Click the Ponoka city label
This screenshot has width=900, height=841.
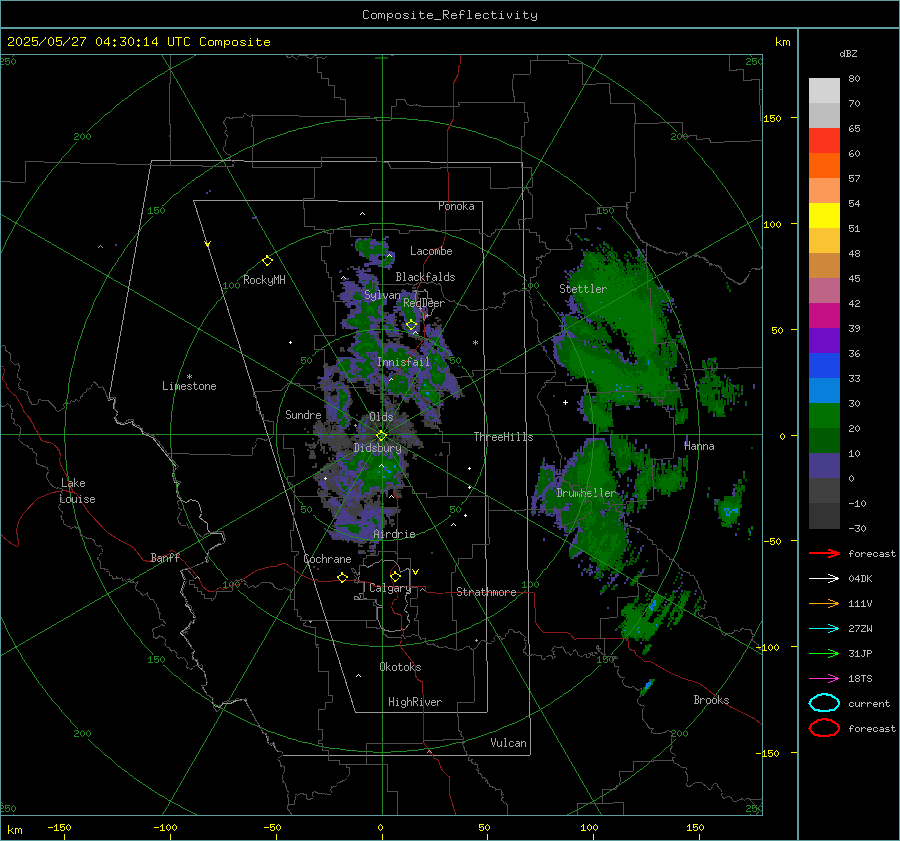coord(456,206)
